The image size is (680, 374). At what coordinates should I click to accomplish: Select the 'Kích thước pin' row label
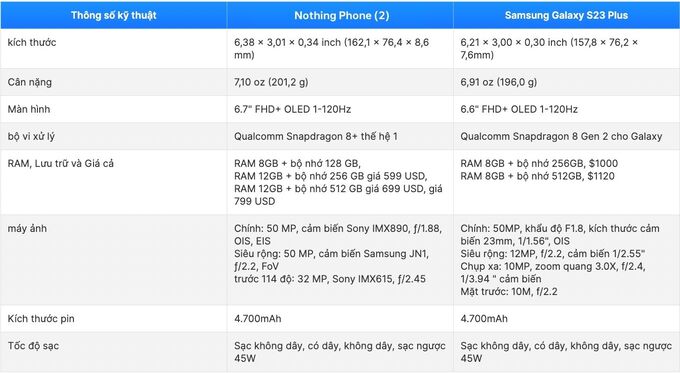click(x=41, y=319)
